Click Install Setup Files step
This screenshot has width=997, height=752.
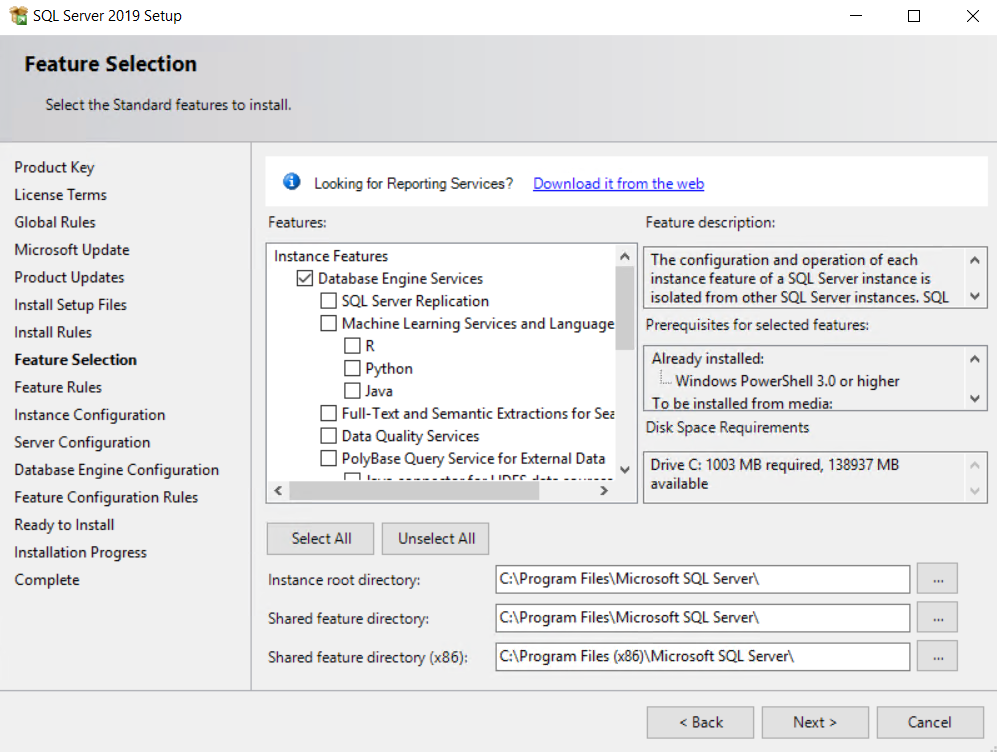(x=71, y=305)
